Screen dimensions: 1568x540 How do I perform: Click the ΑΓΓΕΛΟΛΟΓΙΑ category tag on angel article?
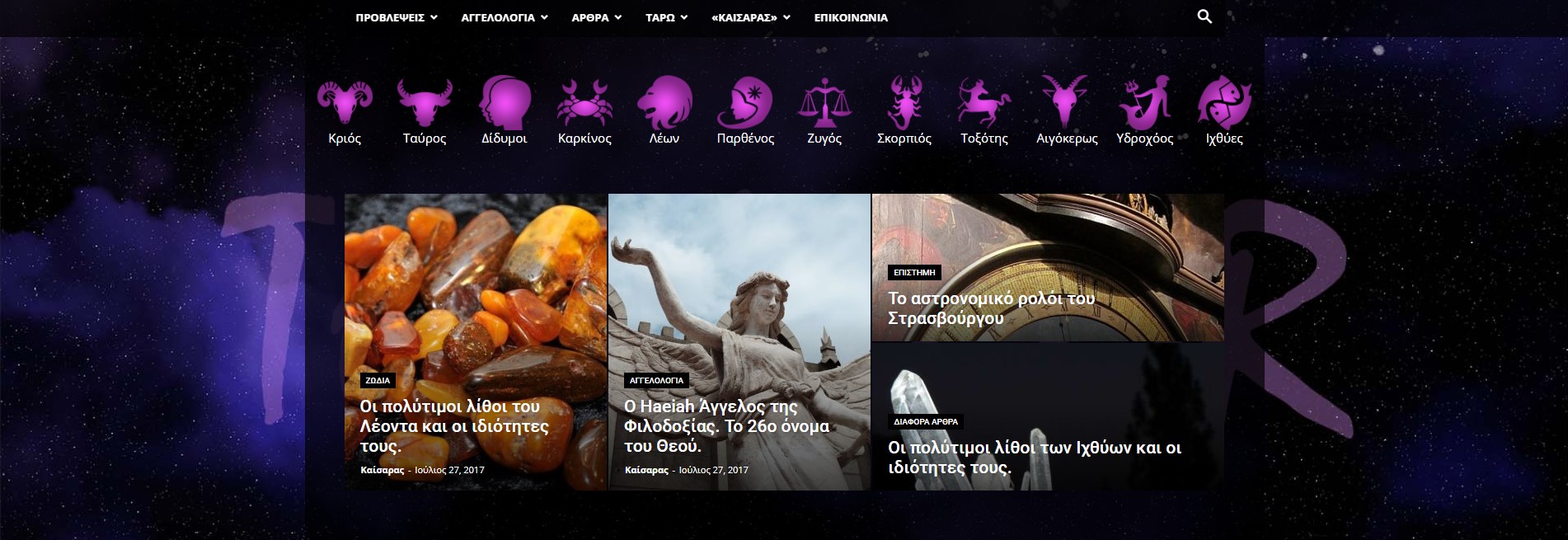pyautogui.click(x=656, y=380)
